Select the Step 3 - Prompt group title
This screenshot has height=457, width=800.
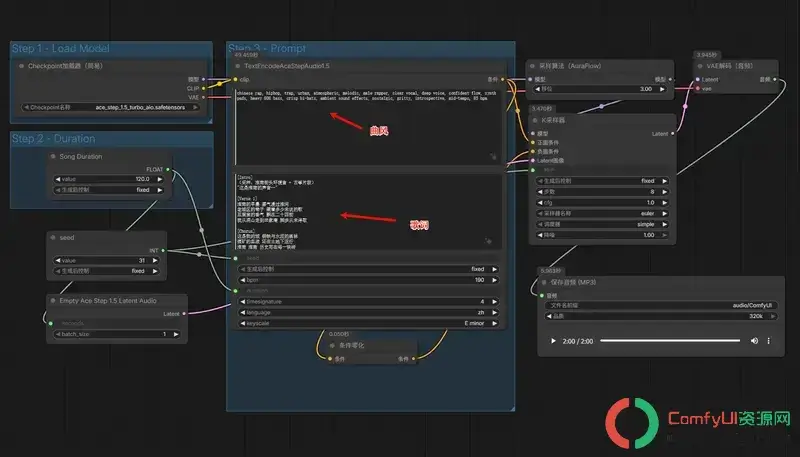[267, 48]
